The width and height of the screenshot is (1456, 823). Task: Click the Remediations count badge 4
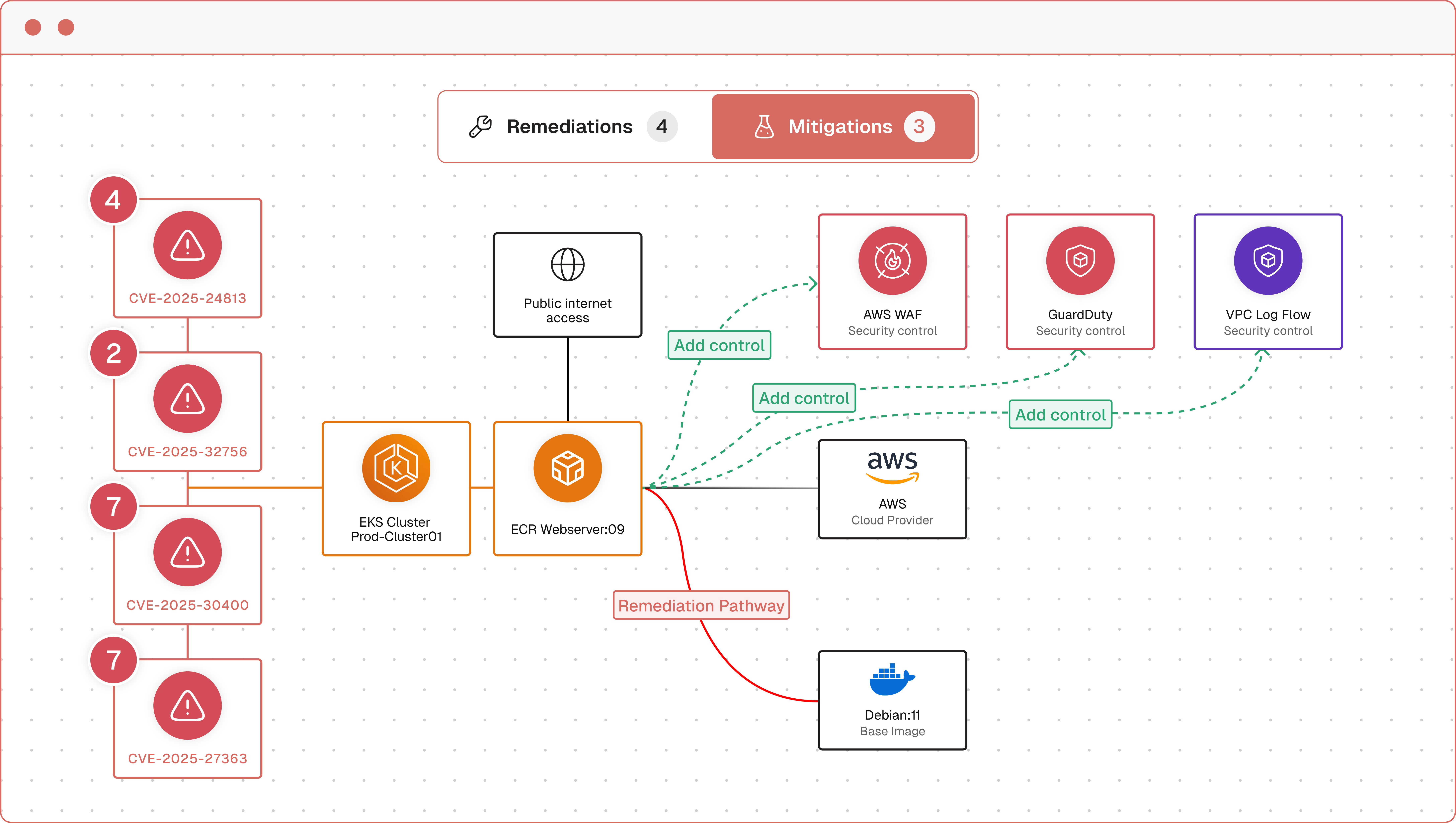(662, 127)
